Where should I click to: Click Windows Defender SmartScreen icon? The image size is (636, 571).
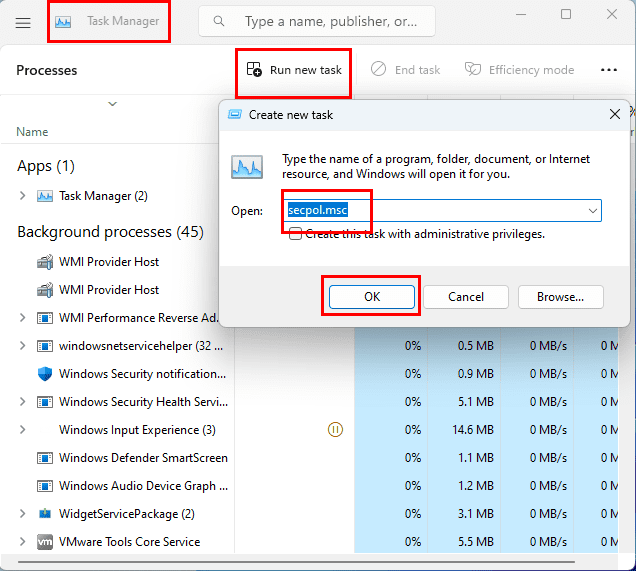pos(45,458)
